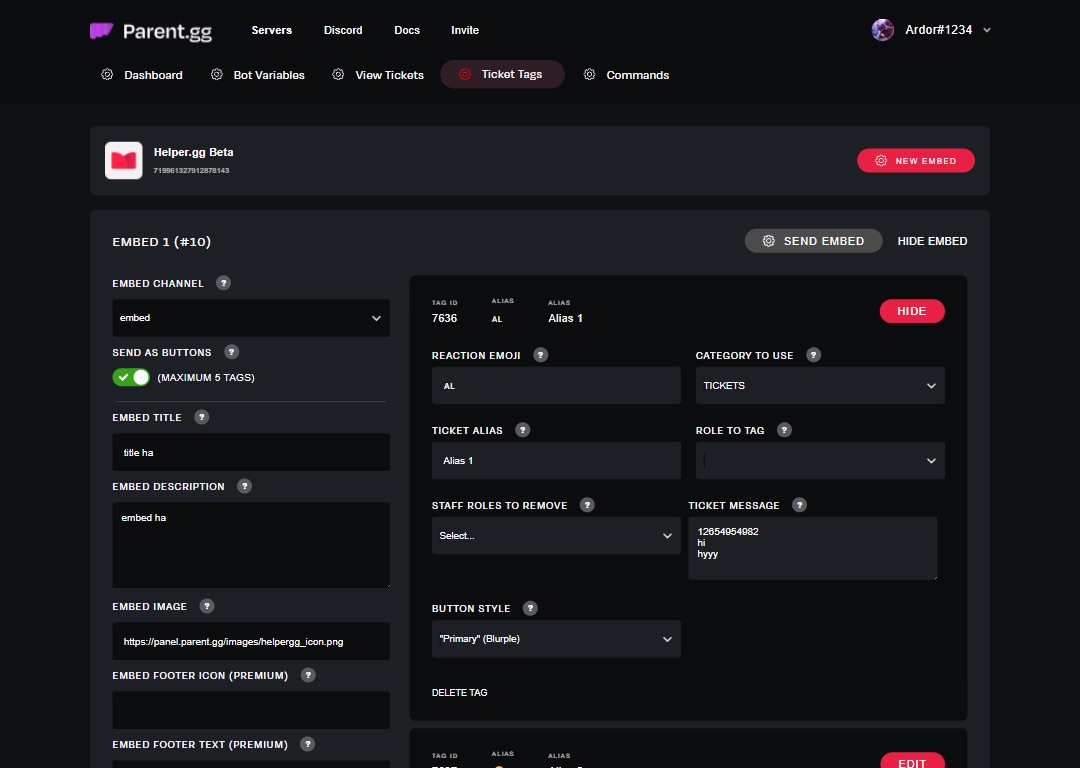1080x768 pixels.
Task: Open help for Embed Channel
Action: click(223, 283)
